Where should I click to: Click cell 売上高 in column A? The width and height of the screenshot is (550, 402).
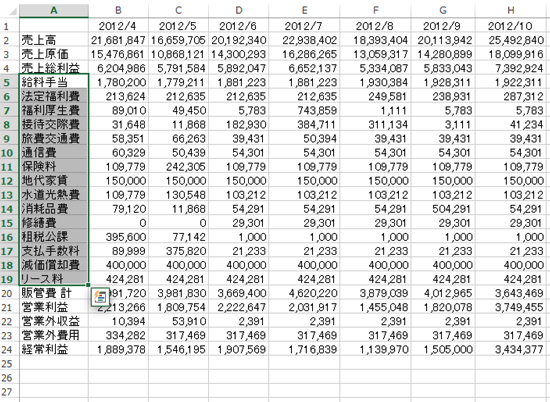point(54,40)
